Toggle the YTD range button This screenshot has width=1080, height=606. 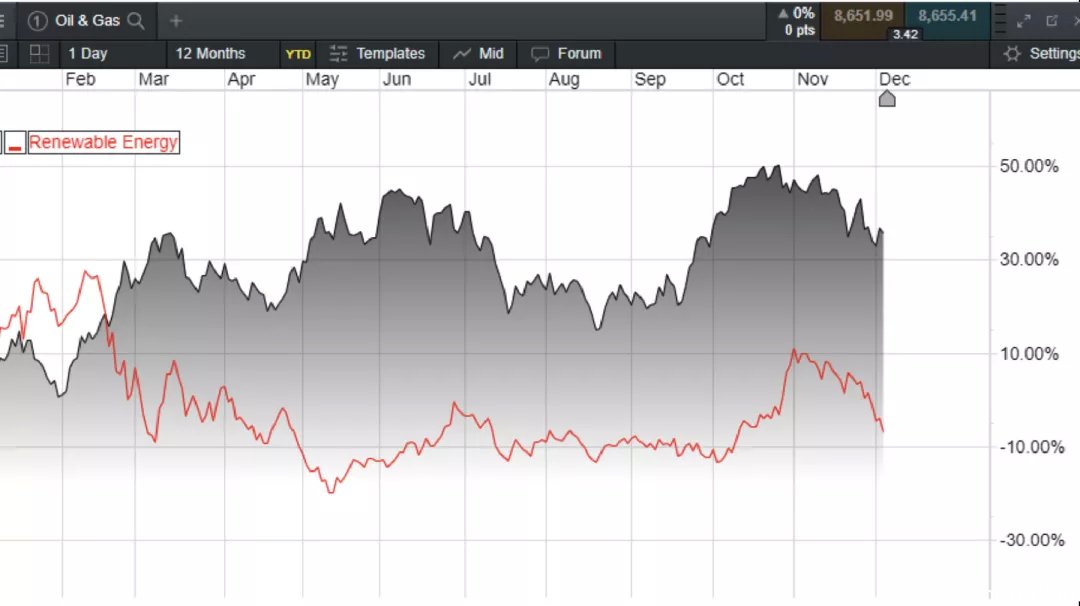tap(298, 54)
